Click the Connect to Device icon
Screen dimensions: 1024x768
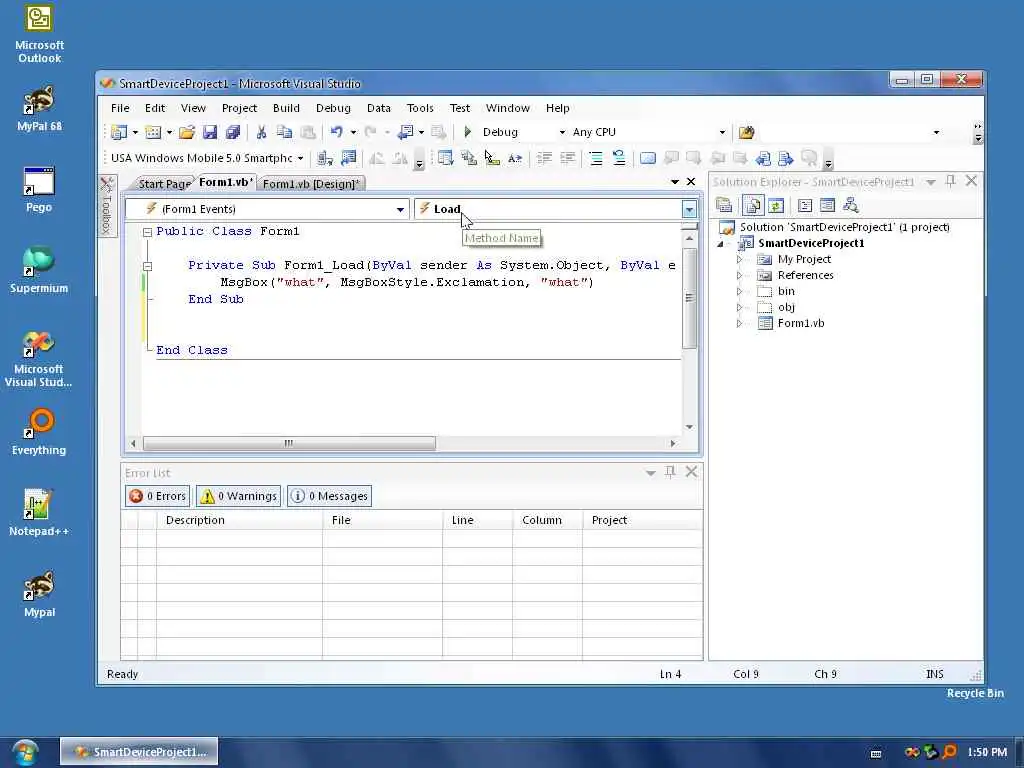[325, 158]
